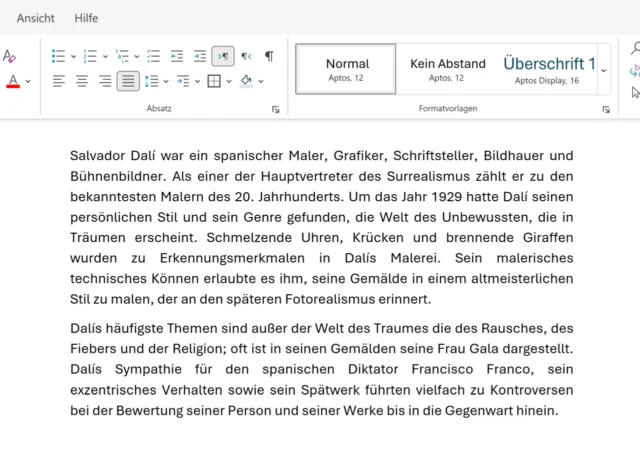Center the paragraph text

(x=82, y=81)
